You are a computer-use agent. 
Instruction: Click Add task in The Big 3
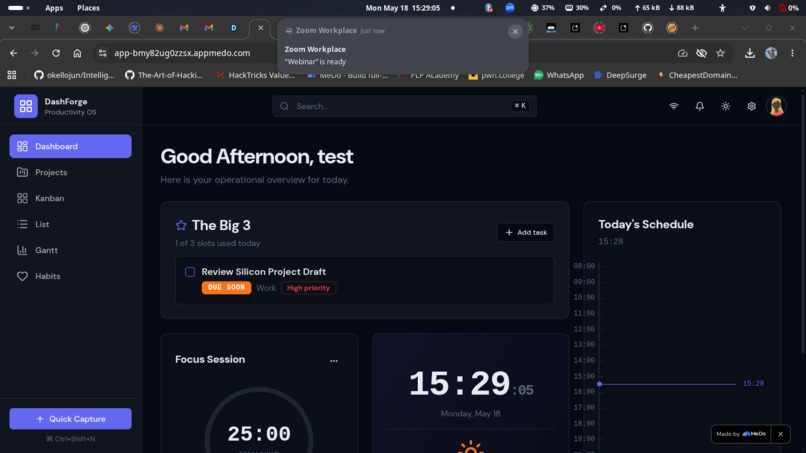526,232
